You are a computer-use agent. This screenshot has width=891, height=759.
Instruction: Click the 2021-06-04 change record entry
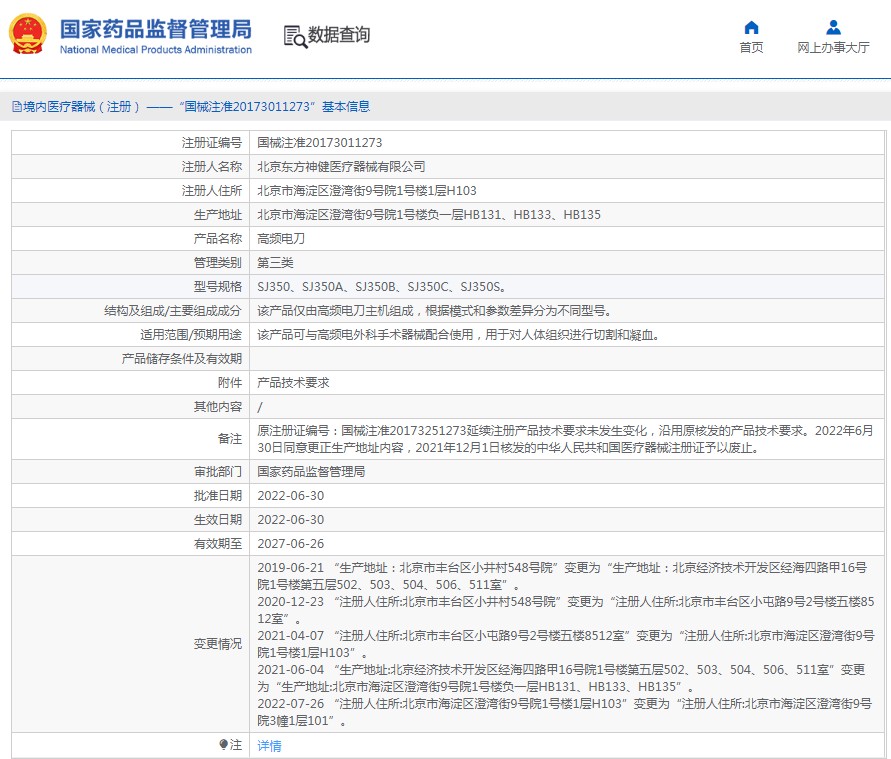tap(561, 678)
